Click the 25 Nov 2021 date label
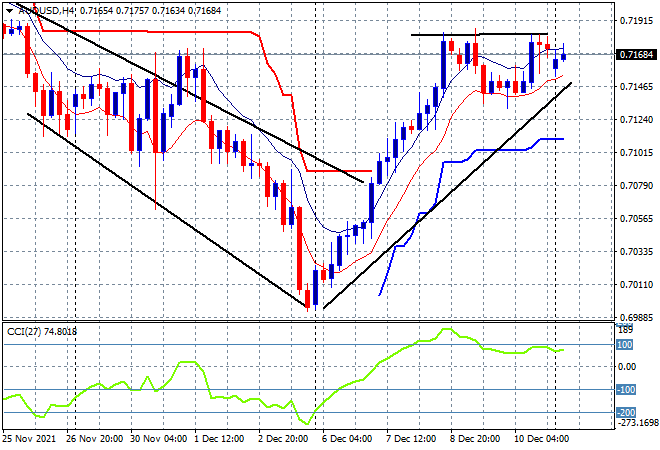 [x=29, y=439]
